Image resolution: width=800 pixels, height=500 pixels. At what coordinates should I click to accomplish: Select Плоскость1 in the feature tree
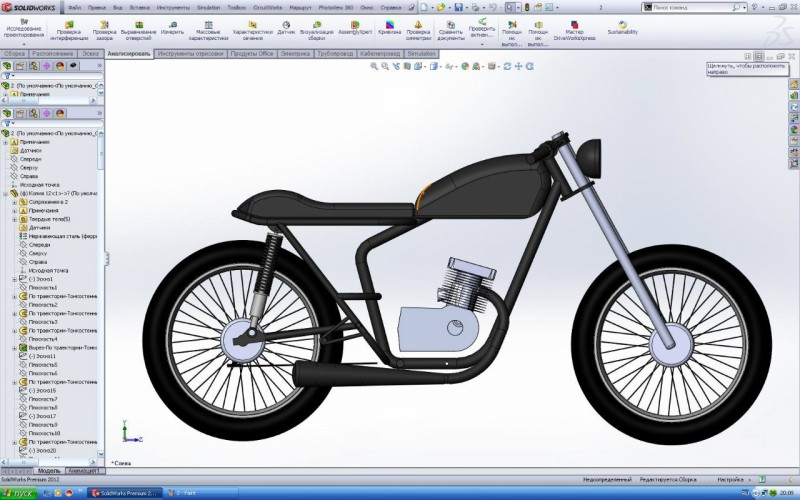coord(43,288)
